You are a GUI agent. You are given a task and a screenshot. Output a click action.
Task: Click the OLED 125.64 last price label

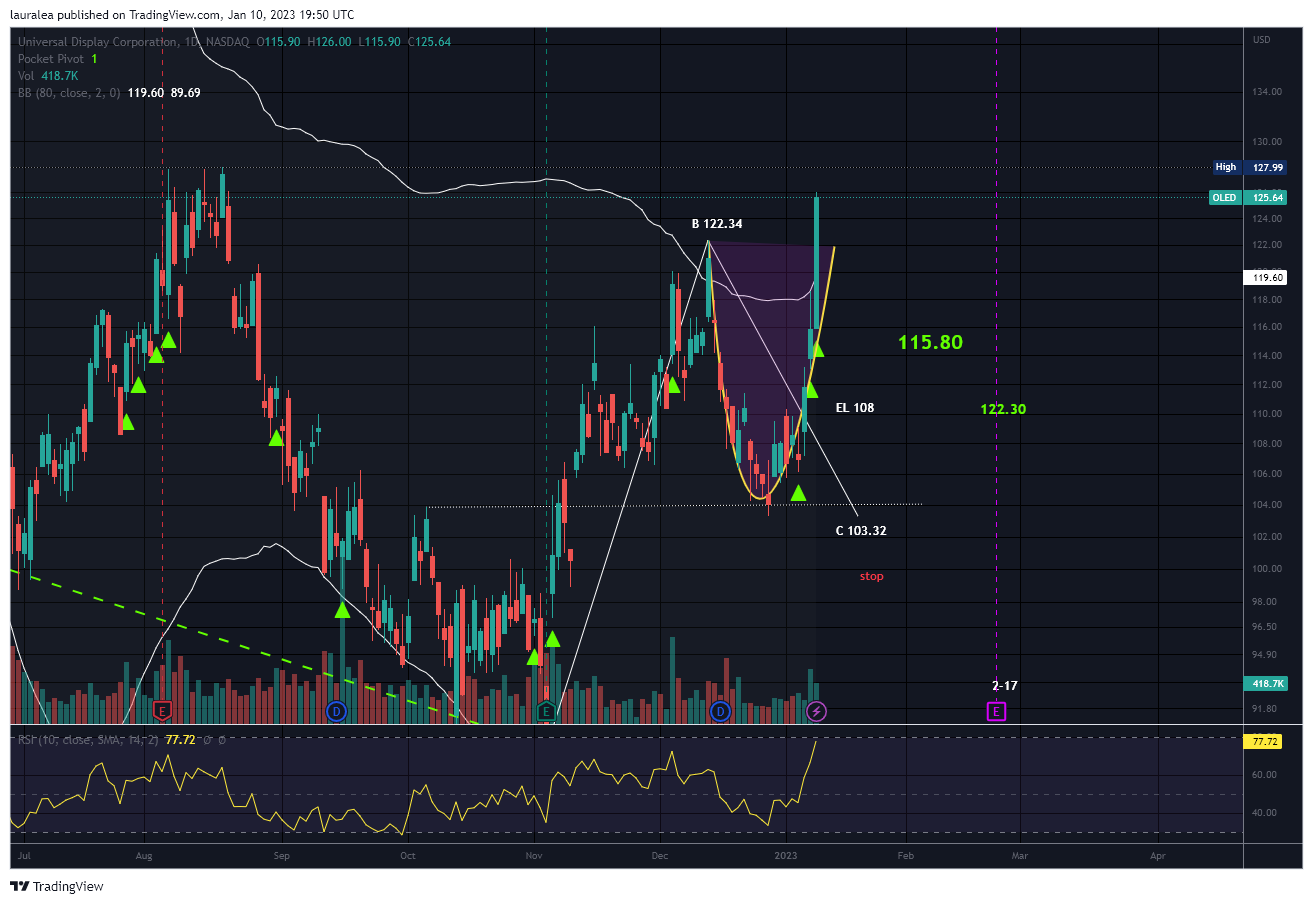[1249, 198]
